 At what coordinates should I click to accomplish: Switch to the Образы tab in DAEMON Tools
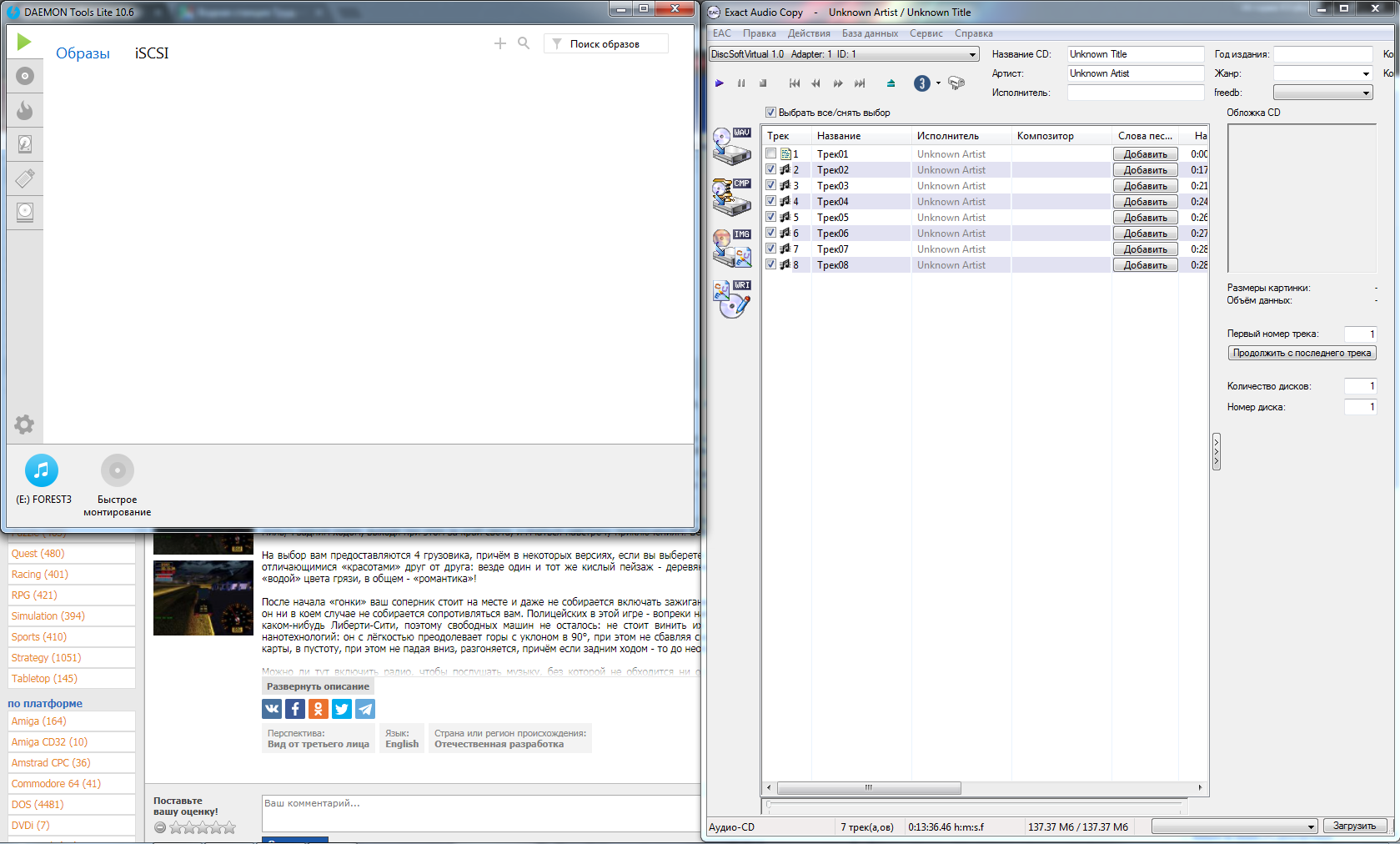83,53
